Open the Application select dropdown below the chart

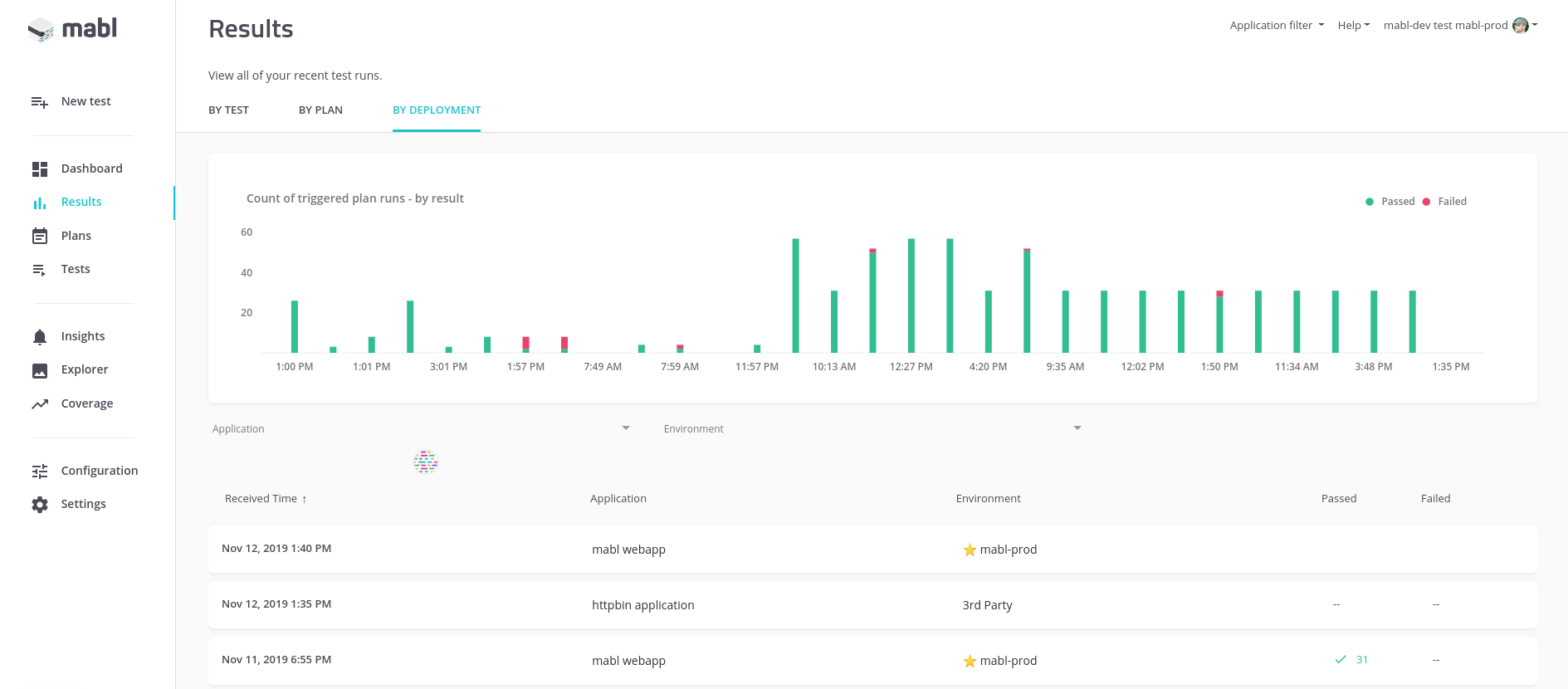point(421,429)
